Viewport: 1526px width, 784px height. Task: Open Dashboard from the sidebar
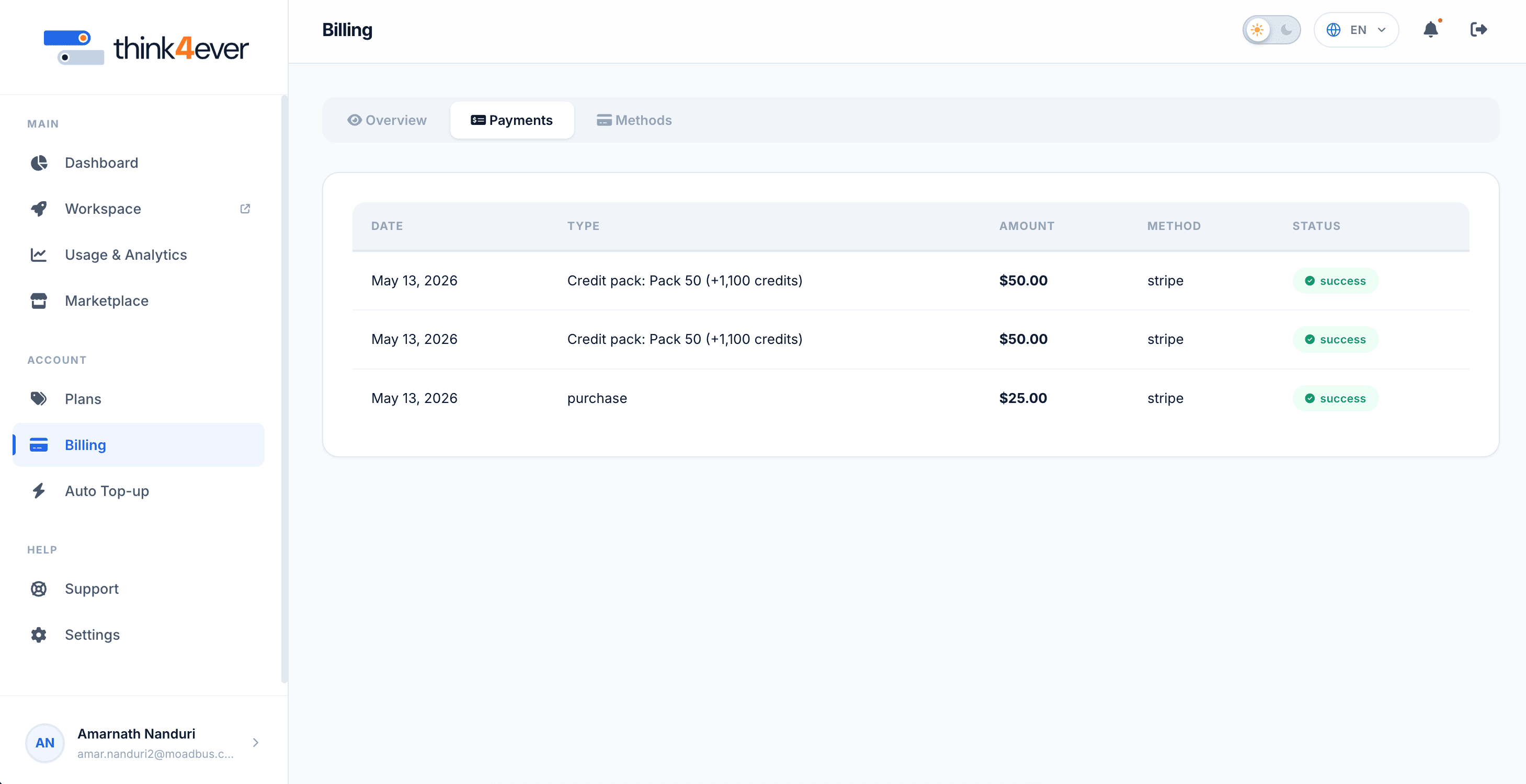pyautogui.click(x=138, y=163)
